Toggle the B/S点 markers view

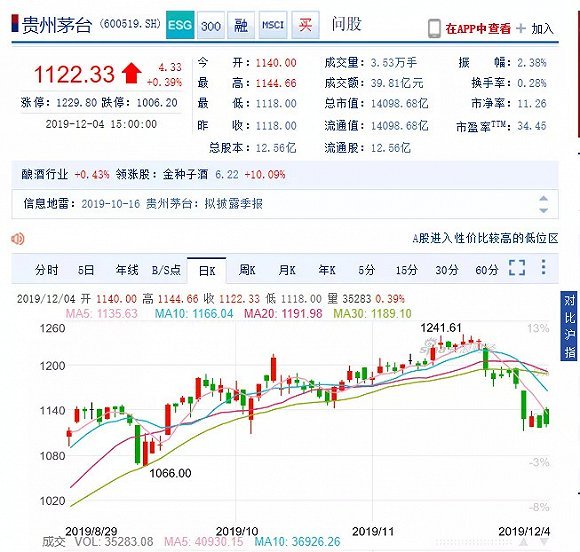166,270
